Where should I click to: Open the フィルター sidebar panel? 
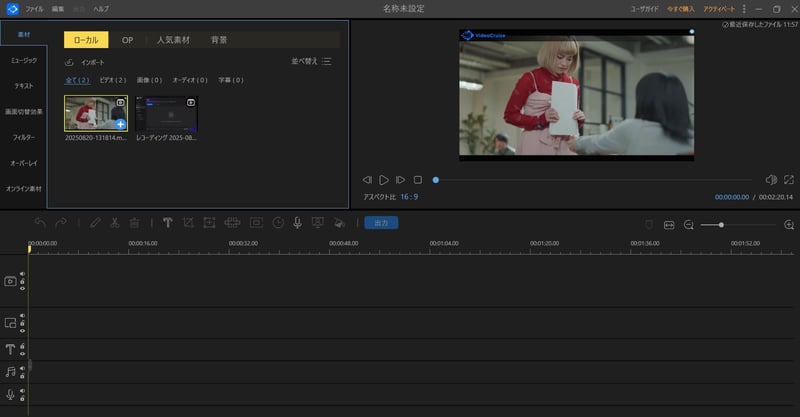point(23,136)
